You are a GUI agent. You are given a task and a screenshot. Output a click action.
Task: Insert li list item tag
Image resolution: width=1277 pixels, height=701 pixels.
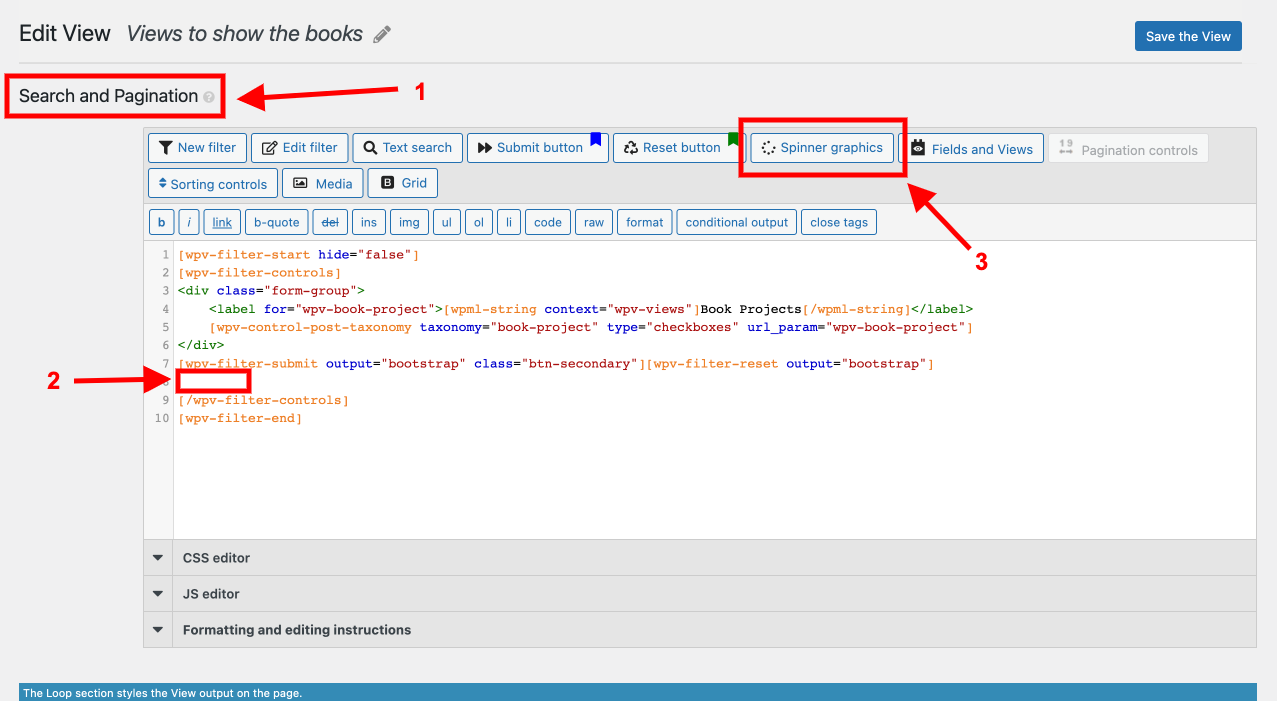click(x=509, y=222)
